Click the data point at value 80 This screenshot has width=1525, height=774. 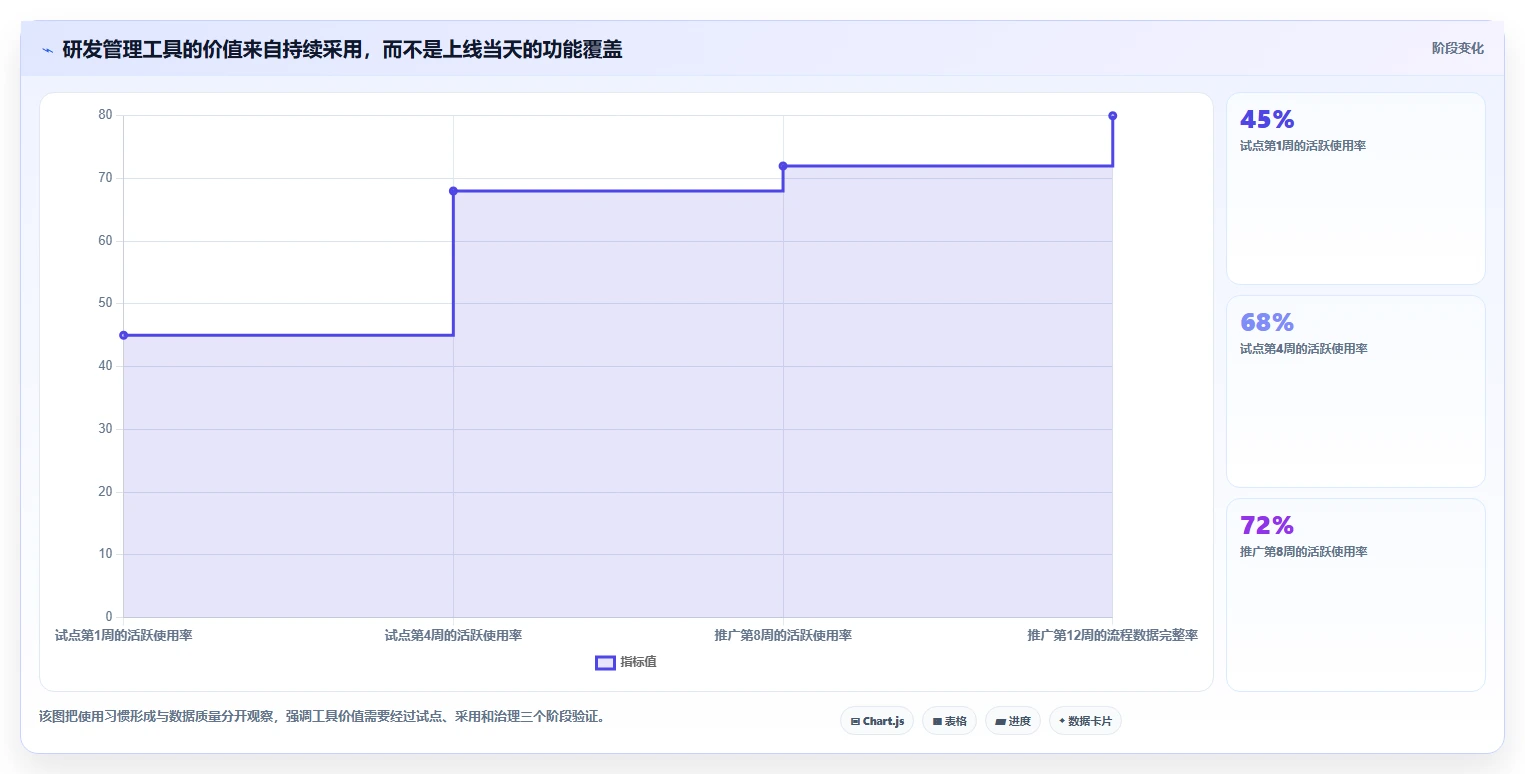(x=1112, y=116)
